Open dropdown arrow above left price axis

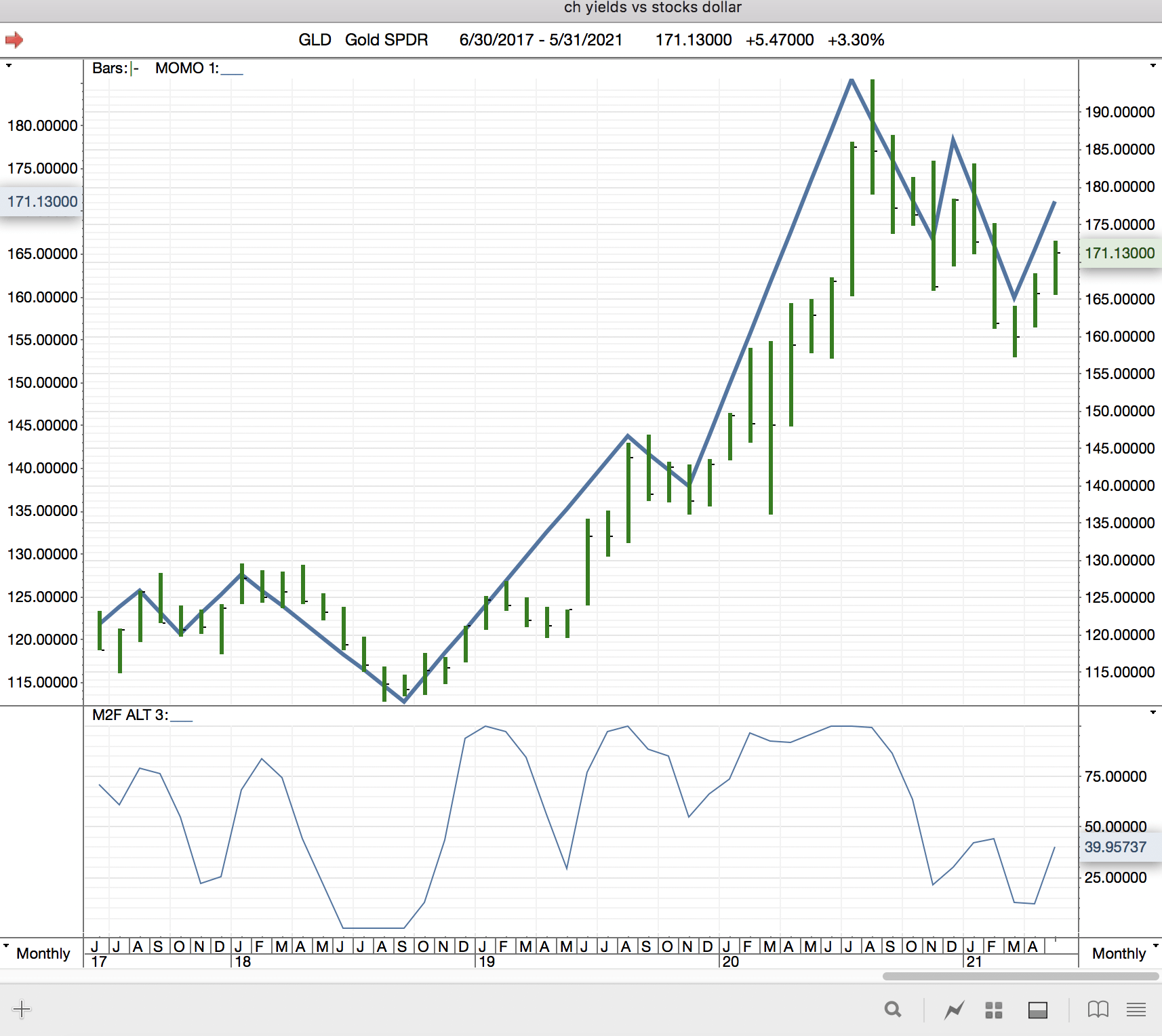coord(9,66)
